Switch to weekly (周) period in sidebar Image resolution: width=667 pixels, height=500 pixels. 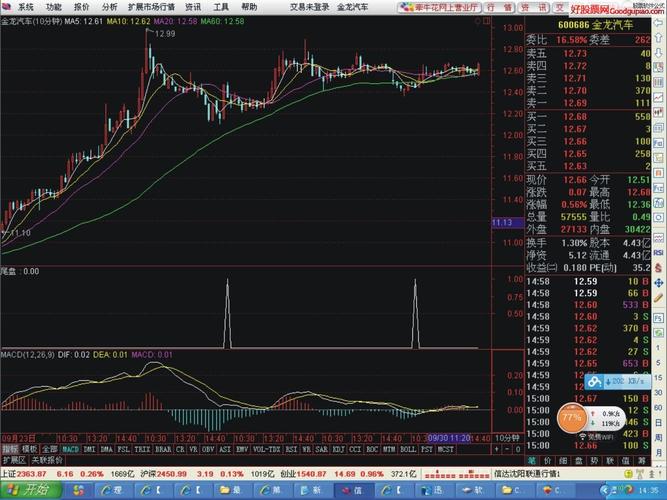coord(658,438)
